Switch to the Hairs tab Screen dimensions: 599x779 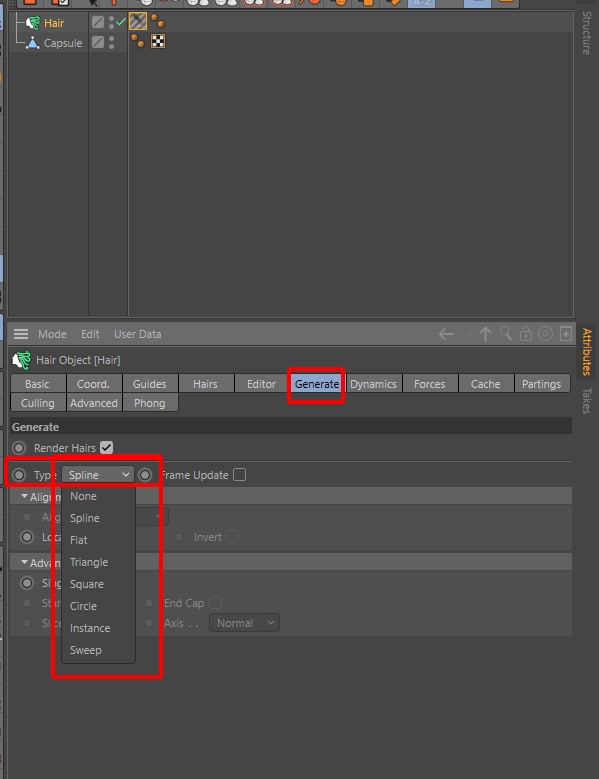click(205, 384)
